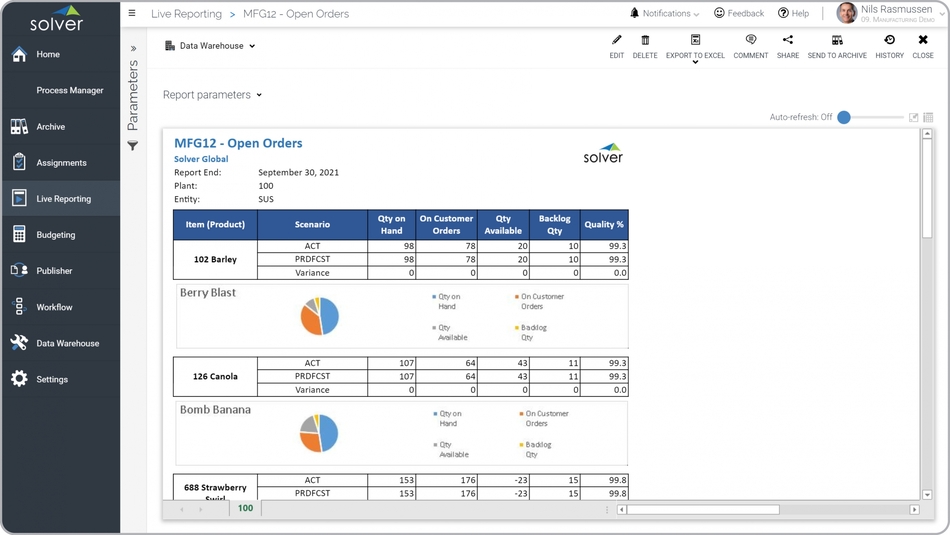Viewport: 950px width, 535px height.
Task: Share the report via Share icon
Action: point(788,41)
